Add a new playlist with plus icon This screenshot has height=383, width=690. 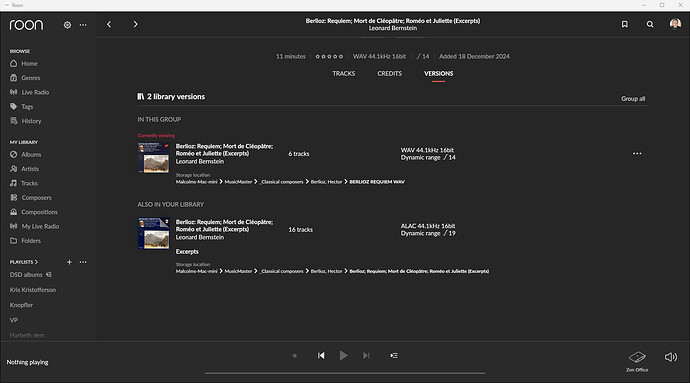tap(69, 262)
